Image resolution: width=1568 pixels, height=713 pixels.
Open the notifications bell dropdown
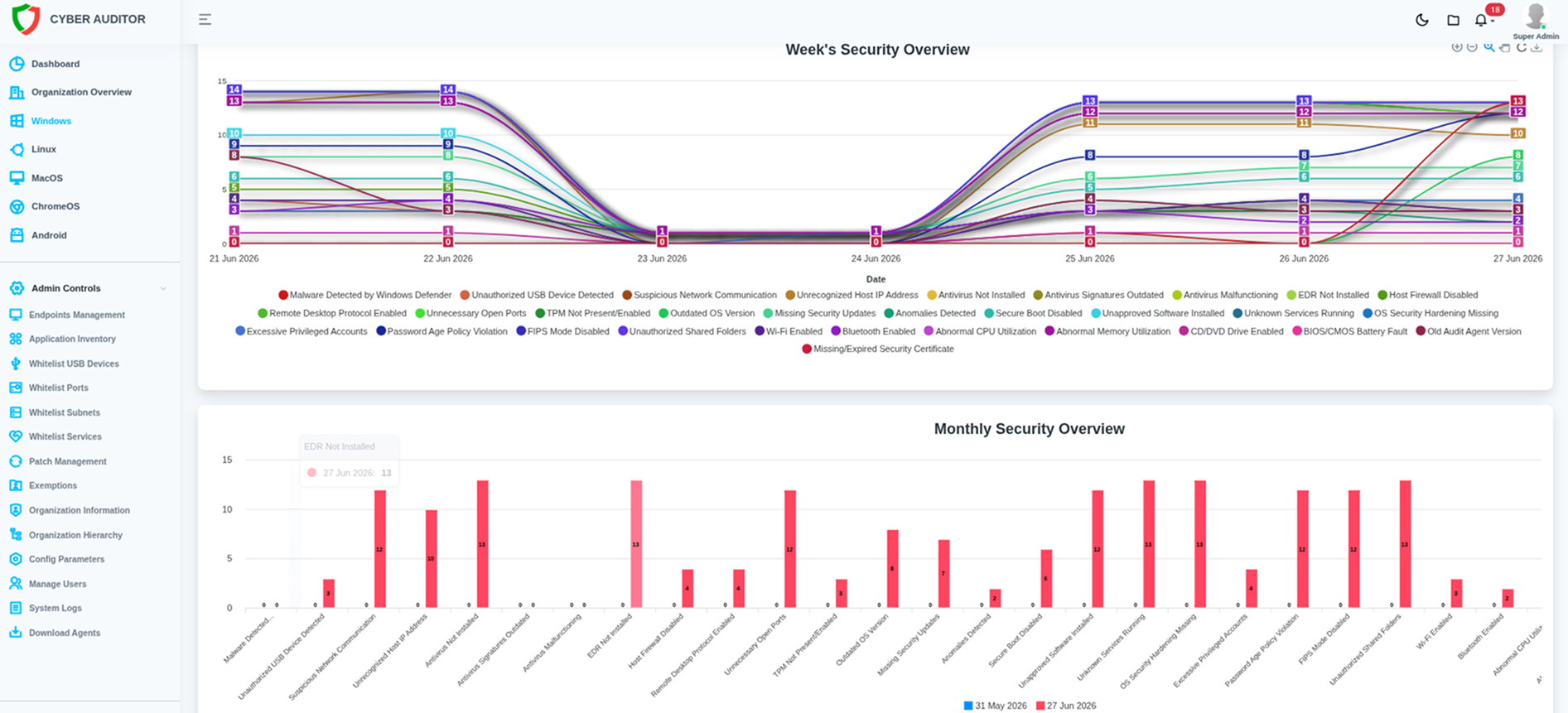click(x=1483, y=20)
